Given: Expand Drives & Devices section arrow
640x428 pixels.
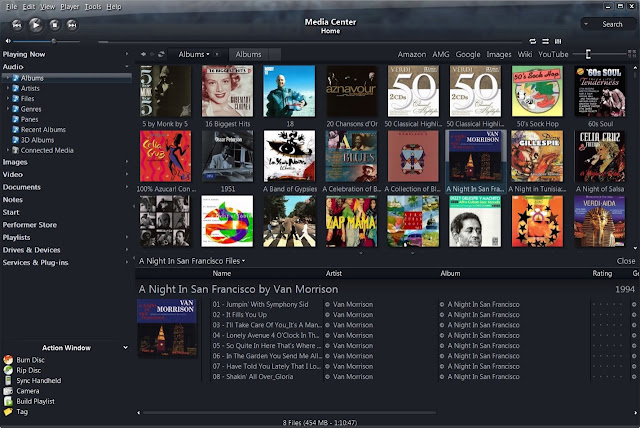Looking at the screenshot, I should tap(127, 250).
